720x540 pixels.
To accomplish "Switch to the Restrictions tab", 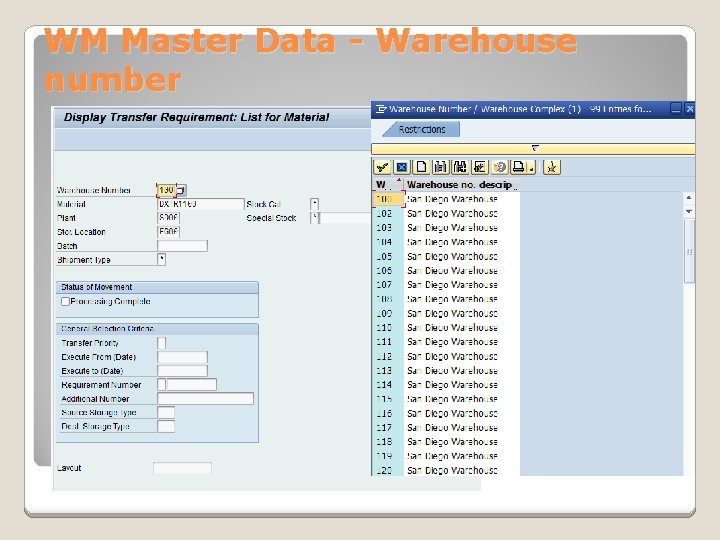I will point(422,129).
